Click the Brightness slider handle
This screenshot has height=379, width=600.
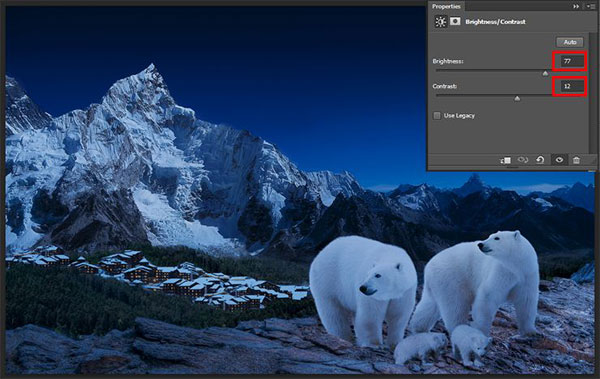(545, 73)
